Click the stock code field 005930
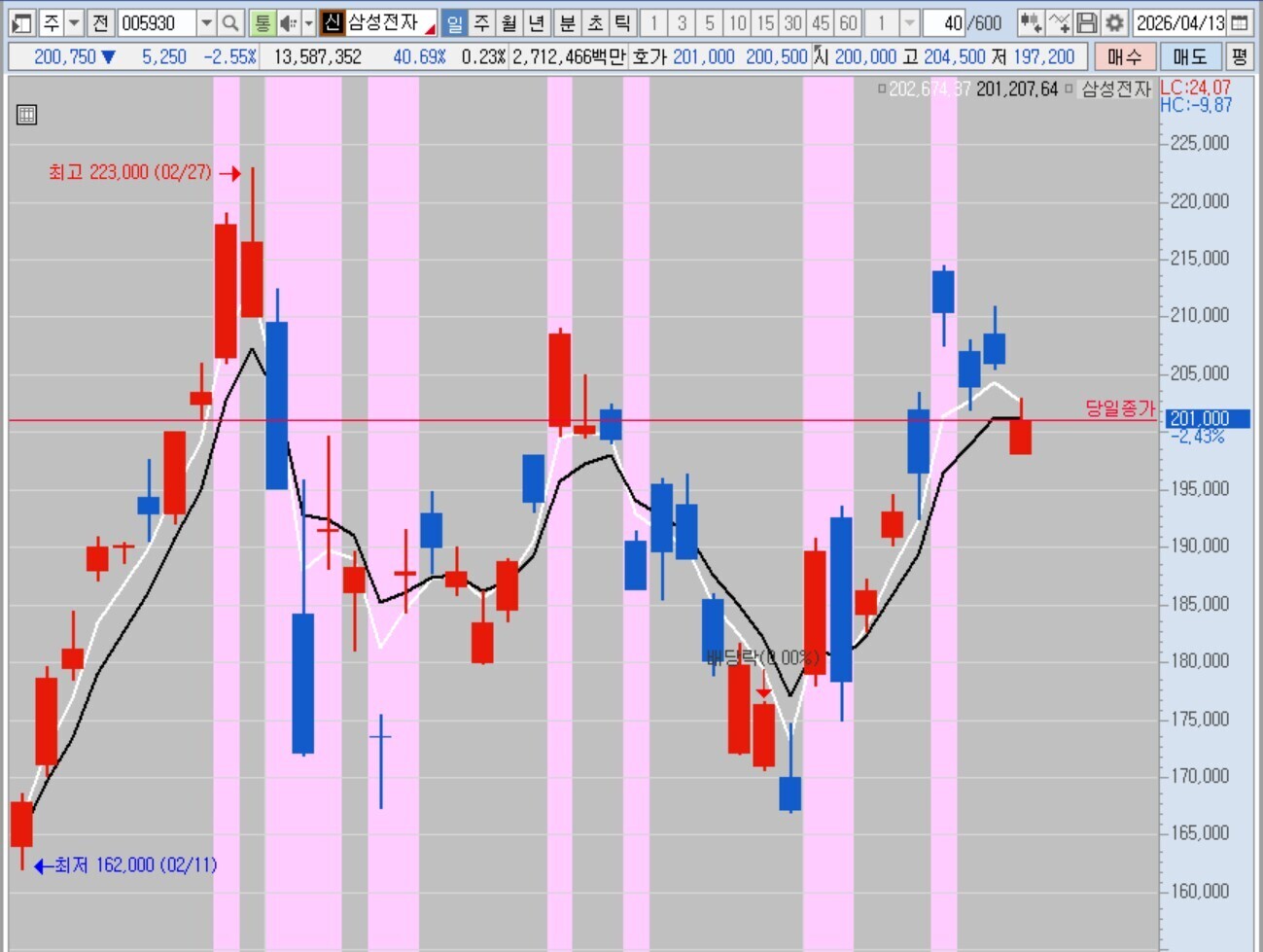 pyautogui.click(x=157, y=22)
